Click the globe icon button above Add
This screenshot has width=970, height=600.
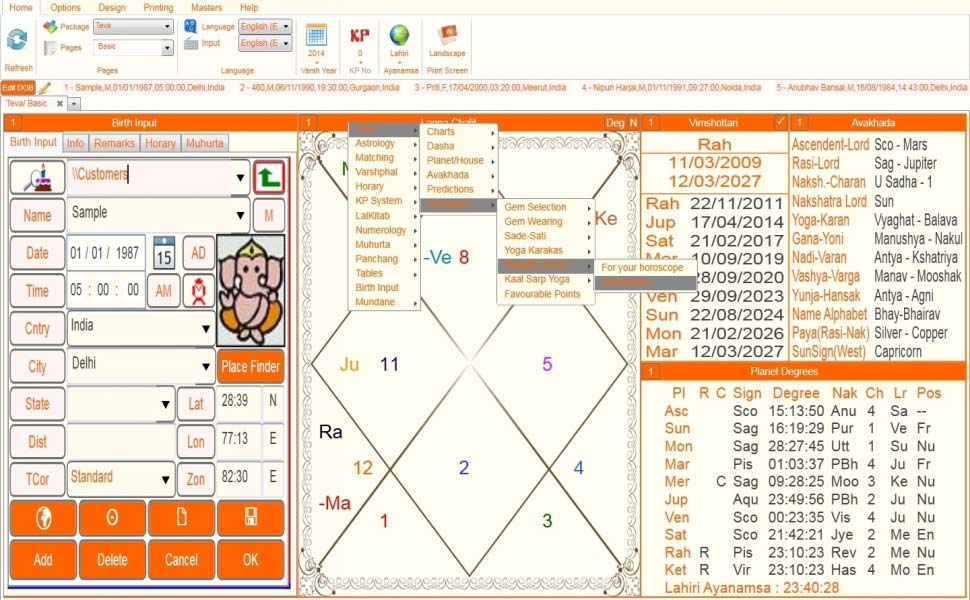click(x=43, y=518)
